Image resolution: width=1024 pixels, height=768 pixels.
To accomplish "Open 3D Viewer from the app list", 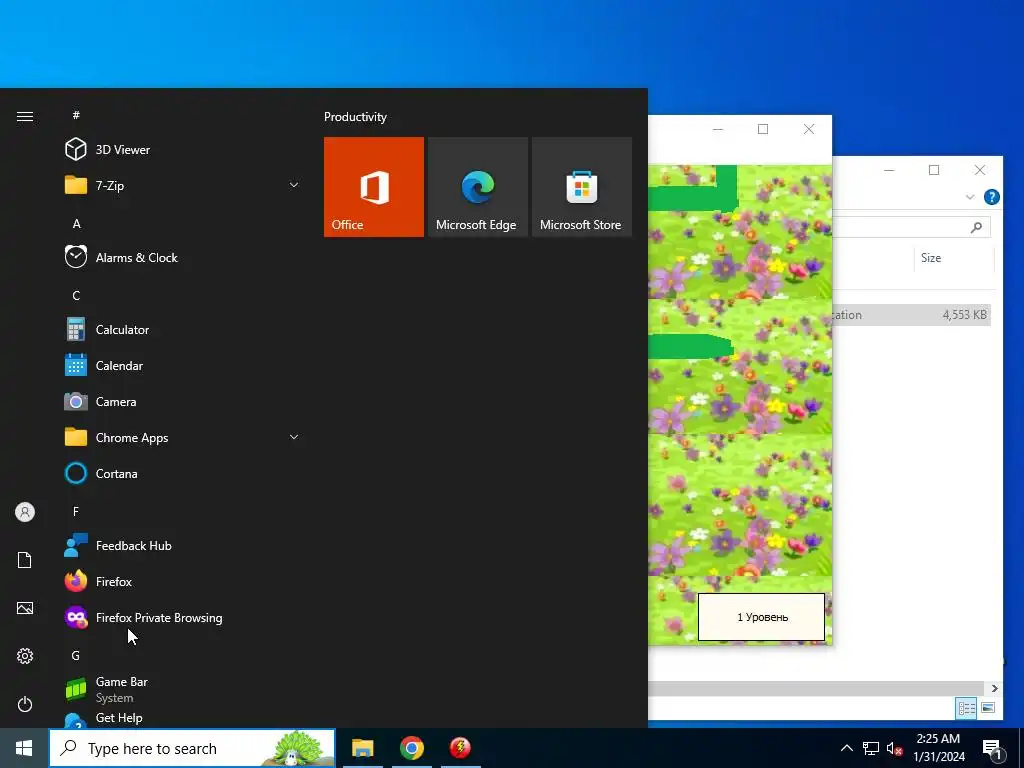I will coord(183,150).
